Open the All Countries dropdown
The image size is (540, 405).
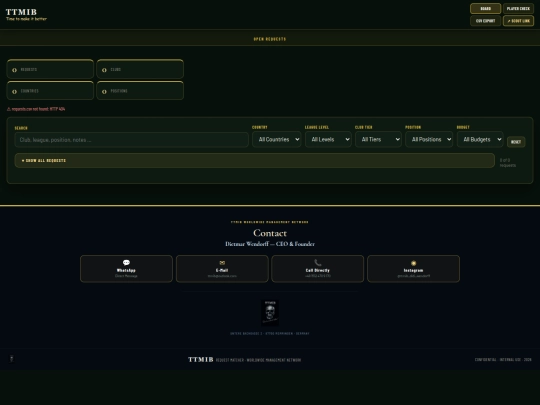tap(277, 139)
